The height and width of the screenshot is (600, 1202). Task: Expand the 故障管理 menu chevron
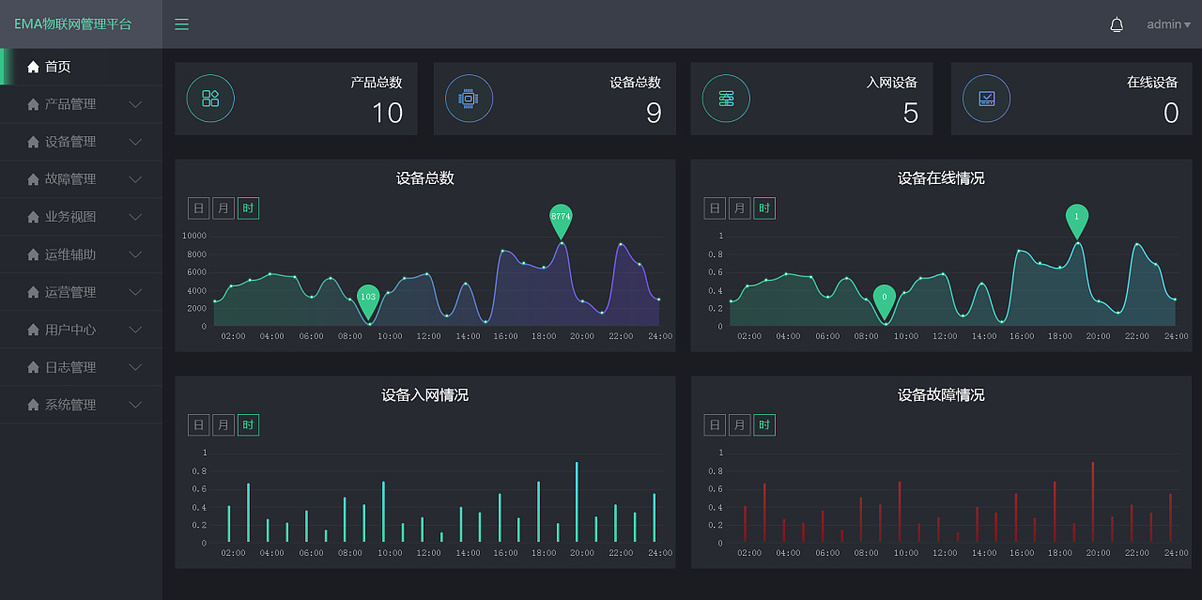136,179
